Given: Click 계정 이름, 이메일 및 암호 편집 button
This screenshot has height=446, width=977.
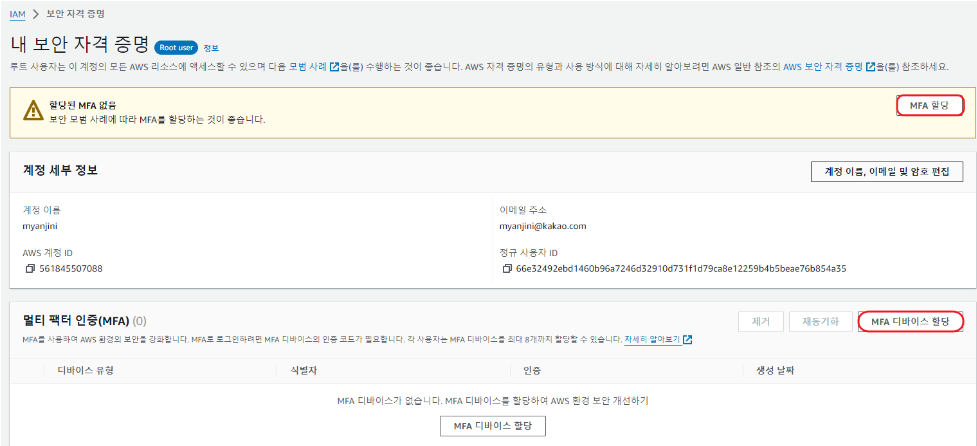Looking at the screenshot, I should coord(887,171).
